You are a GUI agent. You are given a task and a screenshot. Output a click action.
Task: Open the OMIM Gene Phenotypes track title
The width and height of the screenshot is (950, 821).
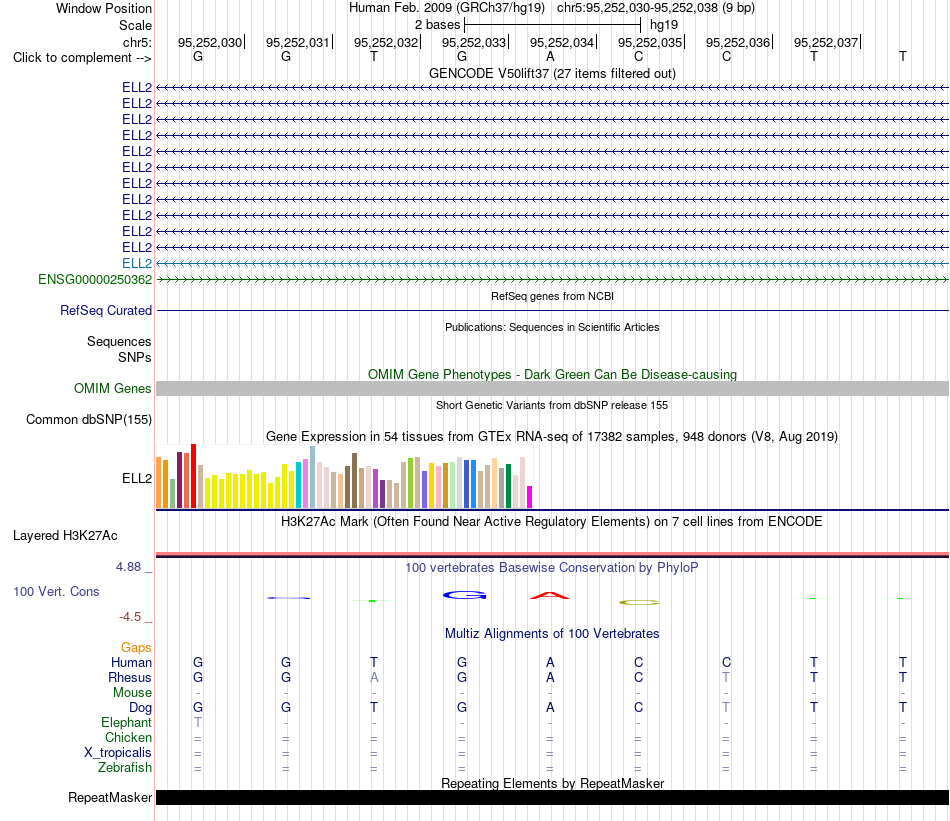point(552,374)
